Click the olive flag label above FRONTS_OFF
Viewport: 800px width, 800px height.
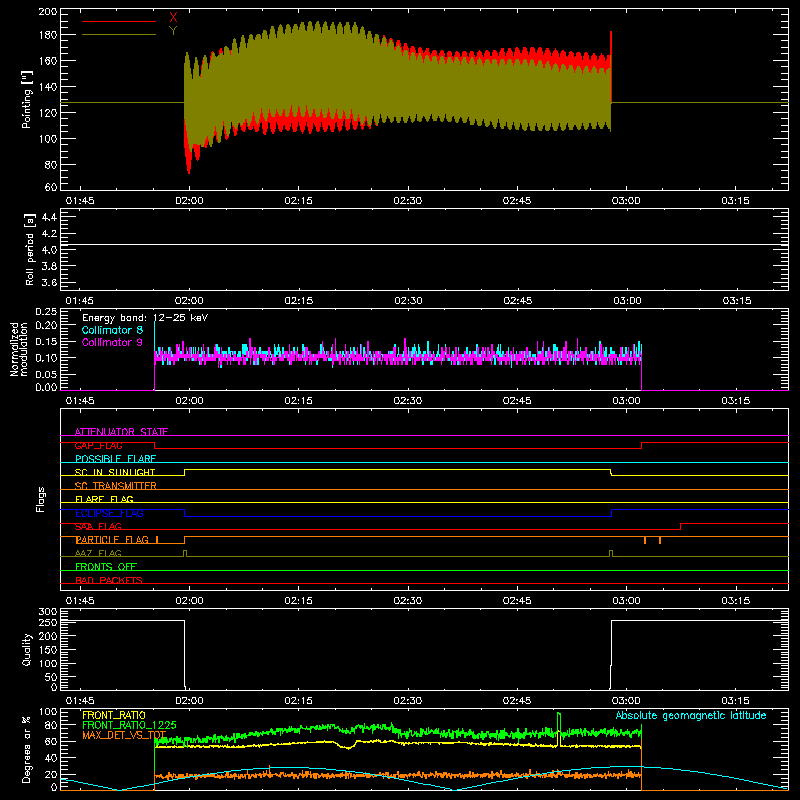[98, 553]
